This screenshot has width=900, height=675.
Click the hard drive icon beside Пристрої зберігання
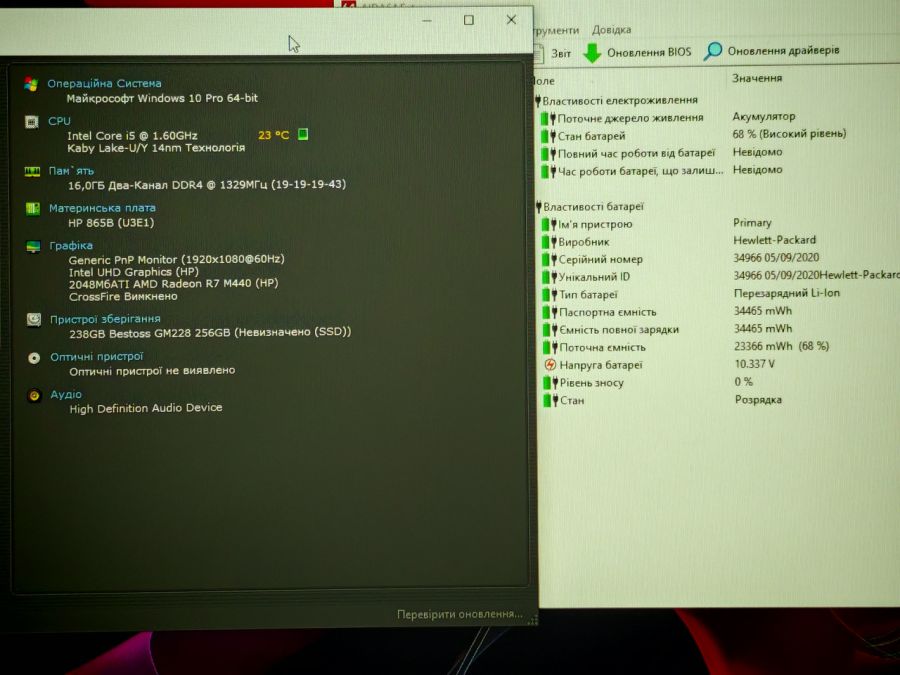pos(34,320)
